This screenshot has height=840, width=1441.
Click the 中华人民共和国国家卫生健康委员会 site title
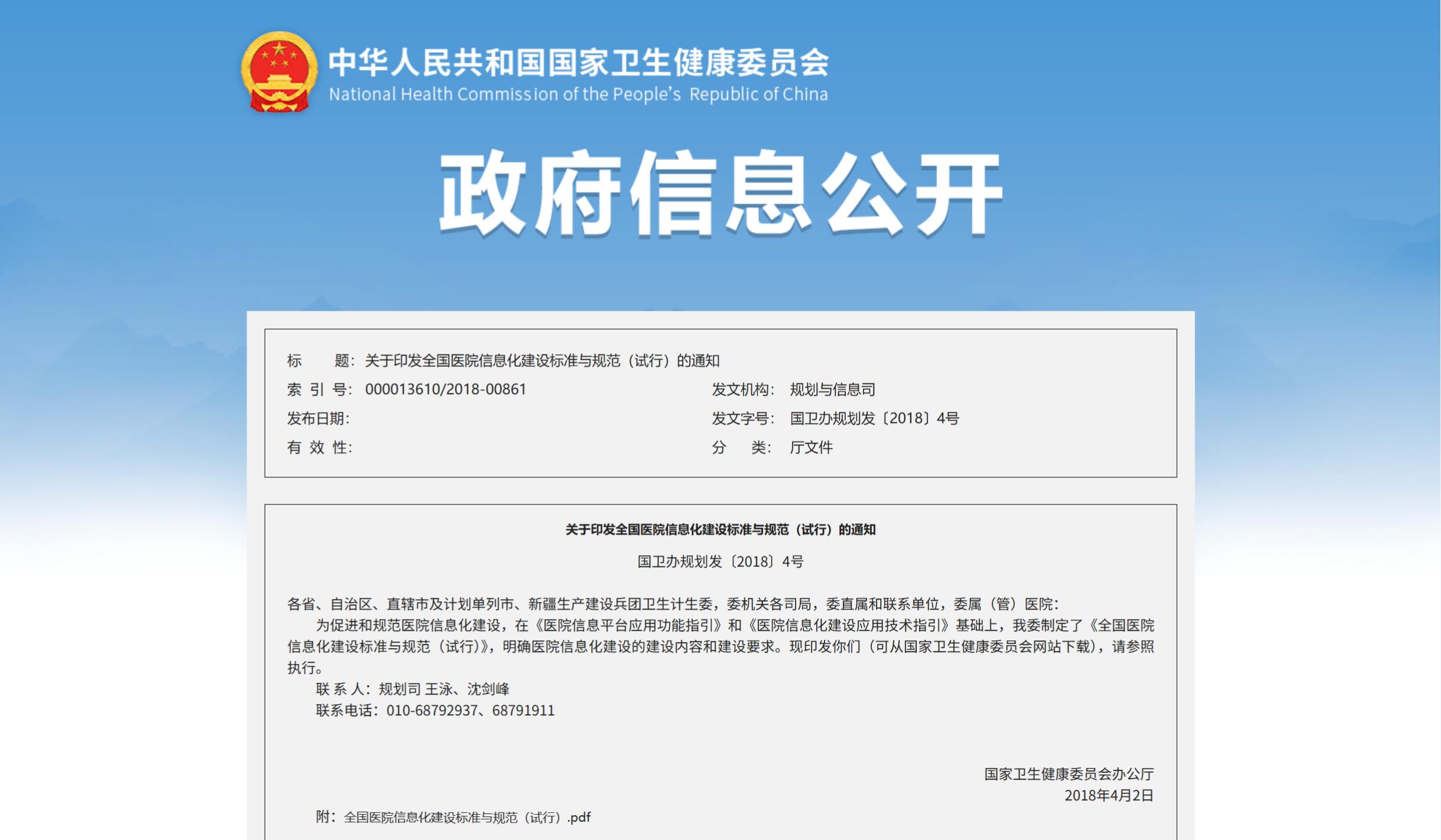click(x=579, y=62)
